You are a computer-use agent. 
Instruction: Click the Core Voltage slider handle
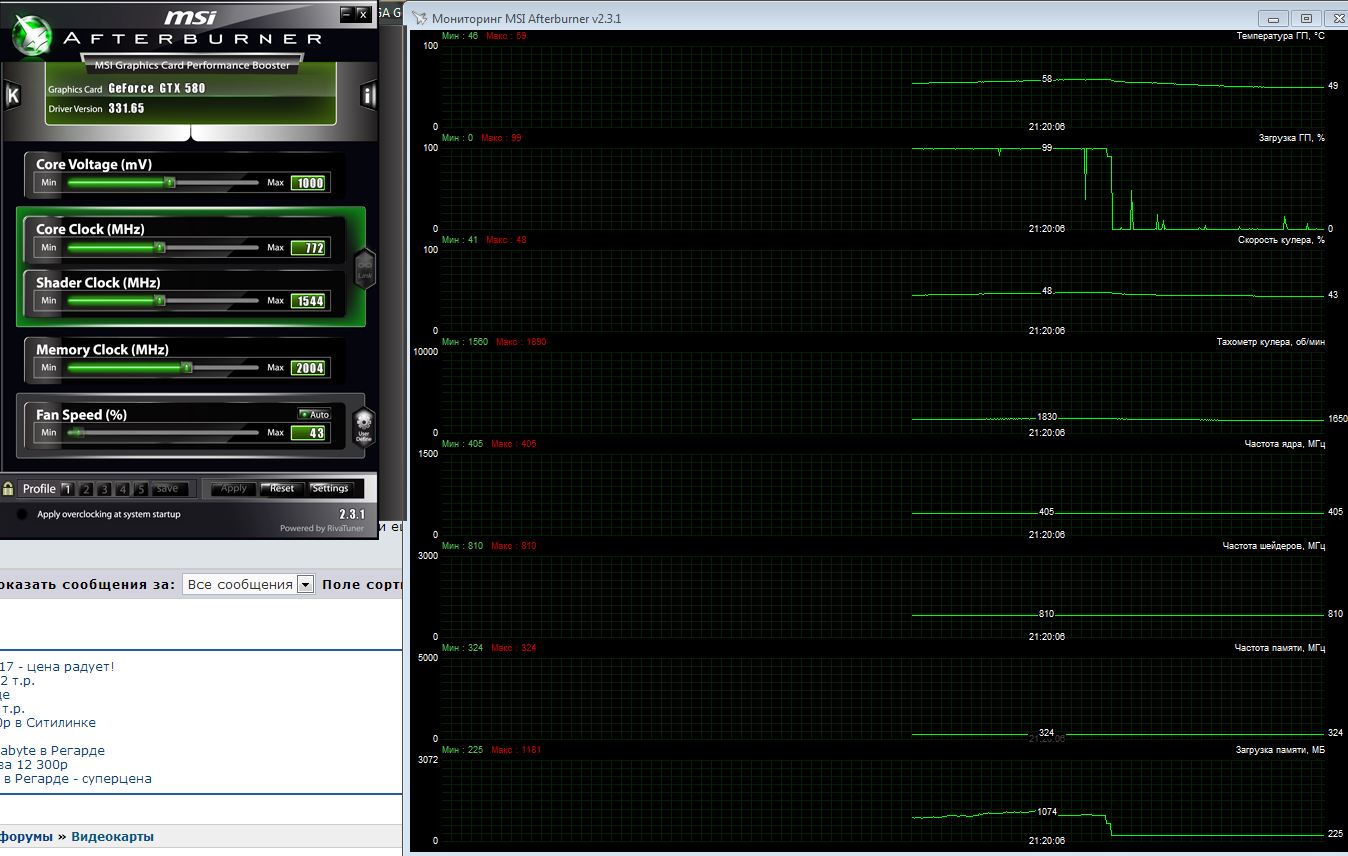170,183
